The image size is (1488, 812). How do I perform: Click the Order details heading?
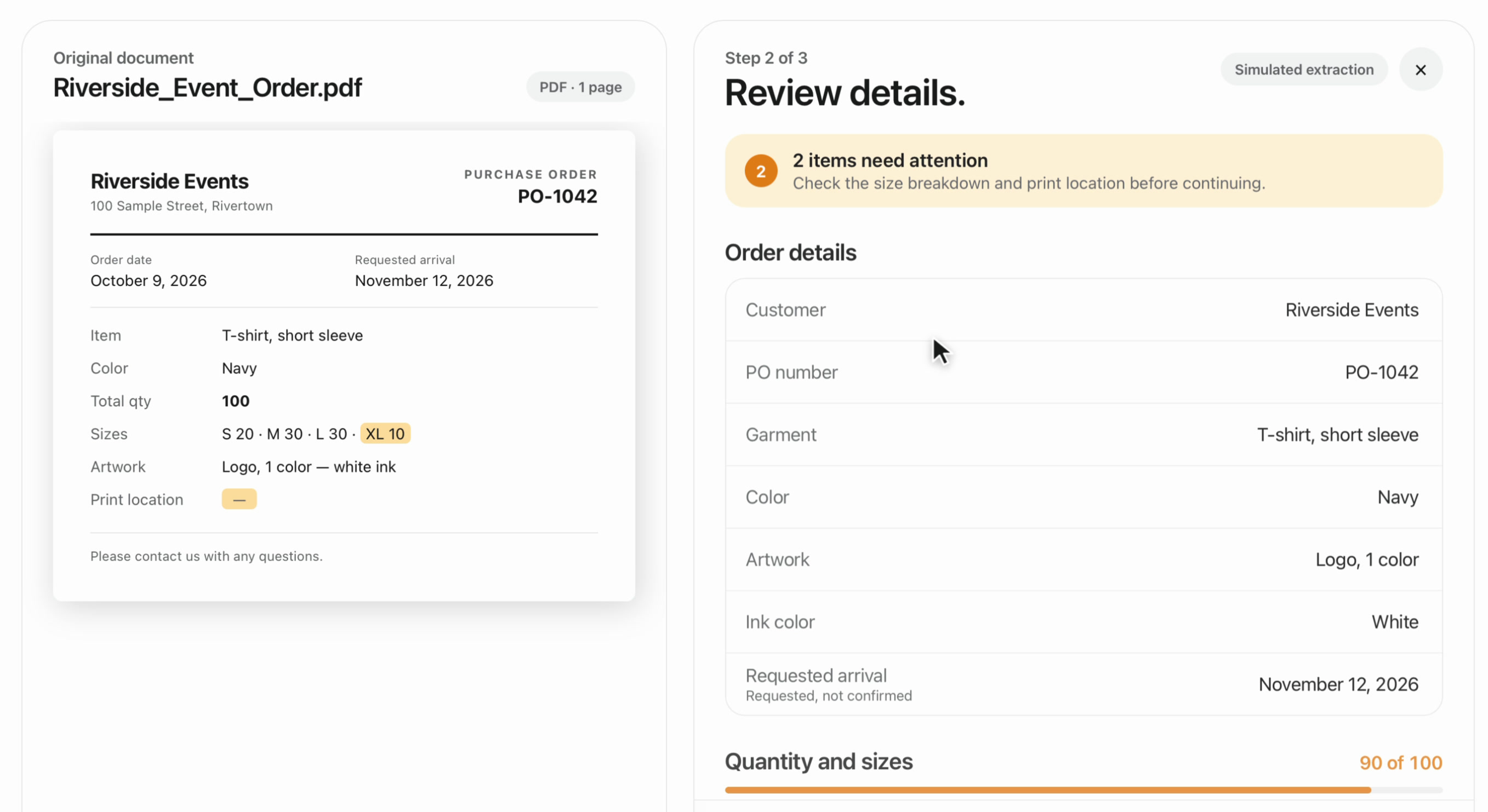(x=790, y=253)
